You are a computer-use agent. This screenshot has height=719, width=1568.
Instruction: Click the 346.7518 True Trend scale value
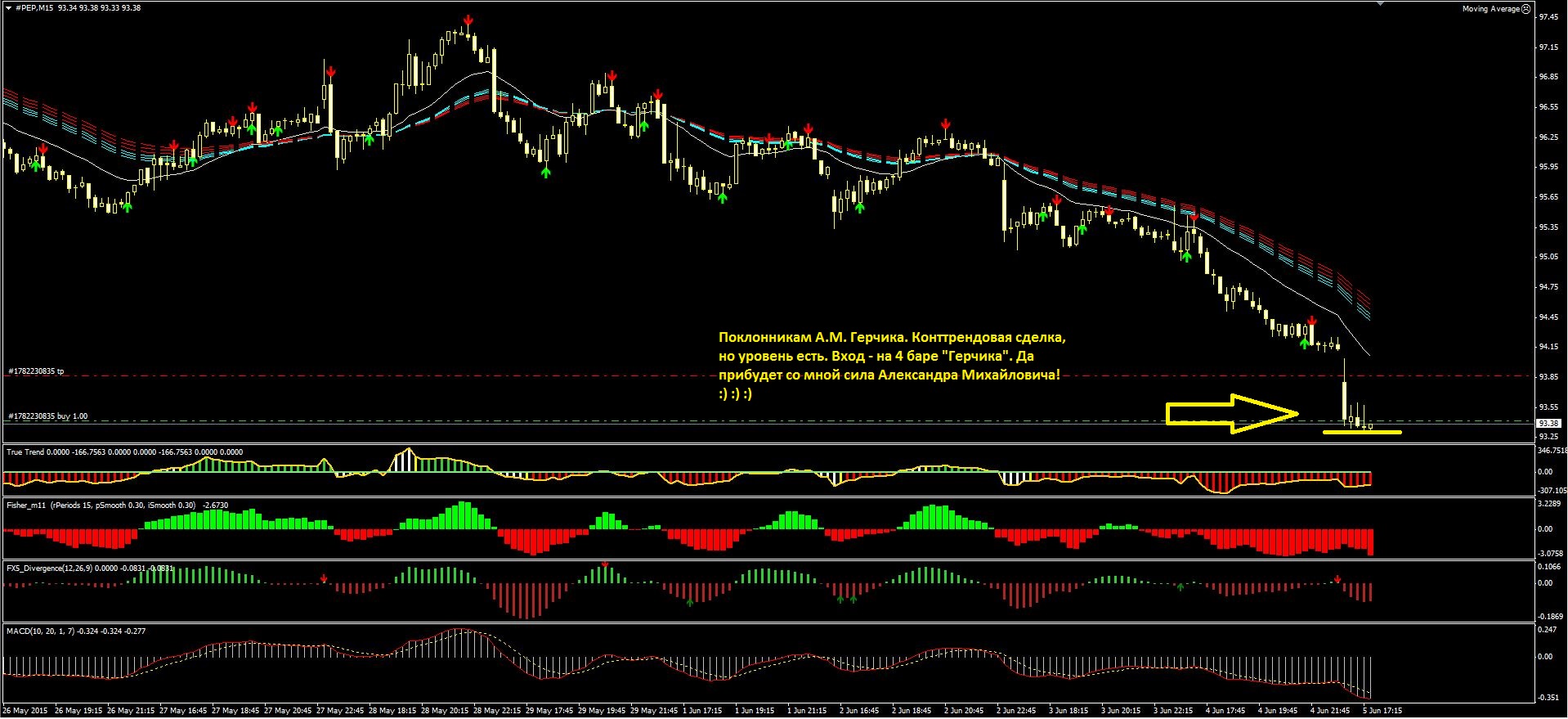click(1552, 450)
